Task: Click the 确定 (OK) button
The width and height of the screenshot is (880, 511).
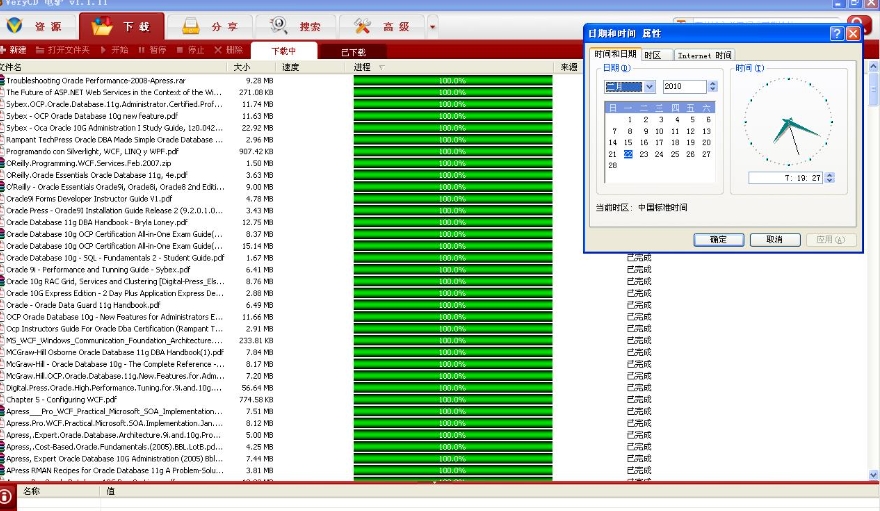Action: tap(718, 240)
